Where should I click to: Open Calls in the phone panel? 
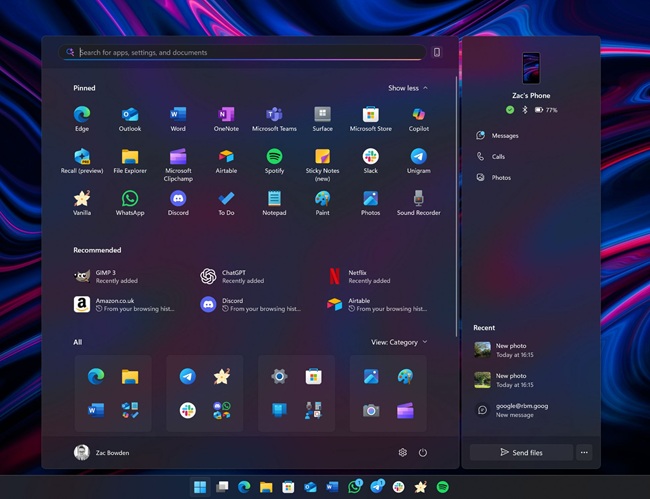click(x=490, y=156)
